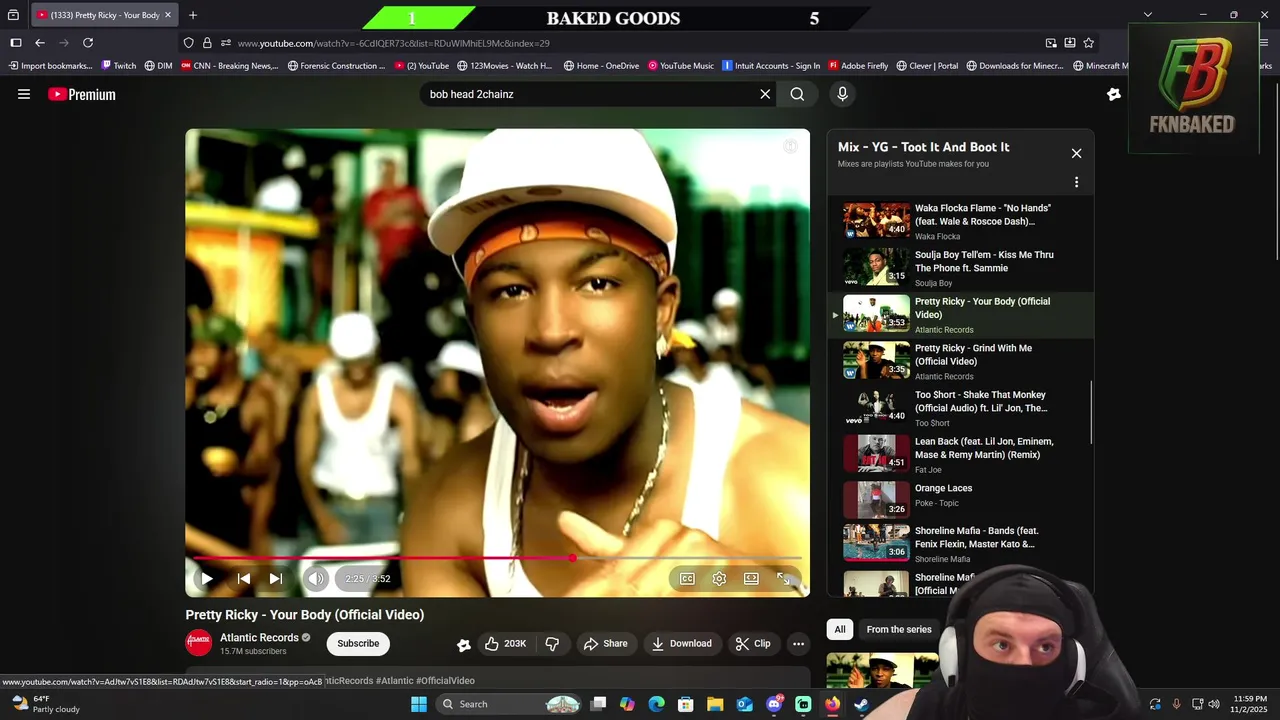The width and height of the screenshot is (1280, 720).
Task: Open the YouTube guide hamburger menu
Action: click(24, 94)
